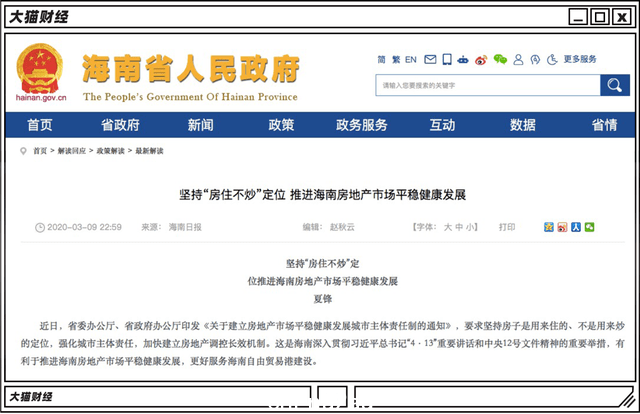Open 更多服务 more services
The width and height of the screenshot is (640, 414).
tap(580, 59)
